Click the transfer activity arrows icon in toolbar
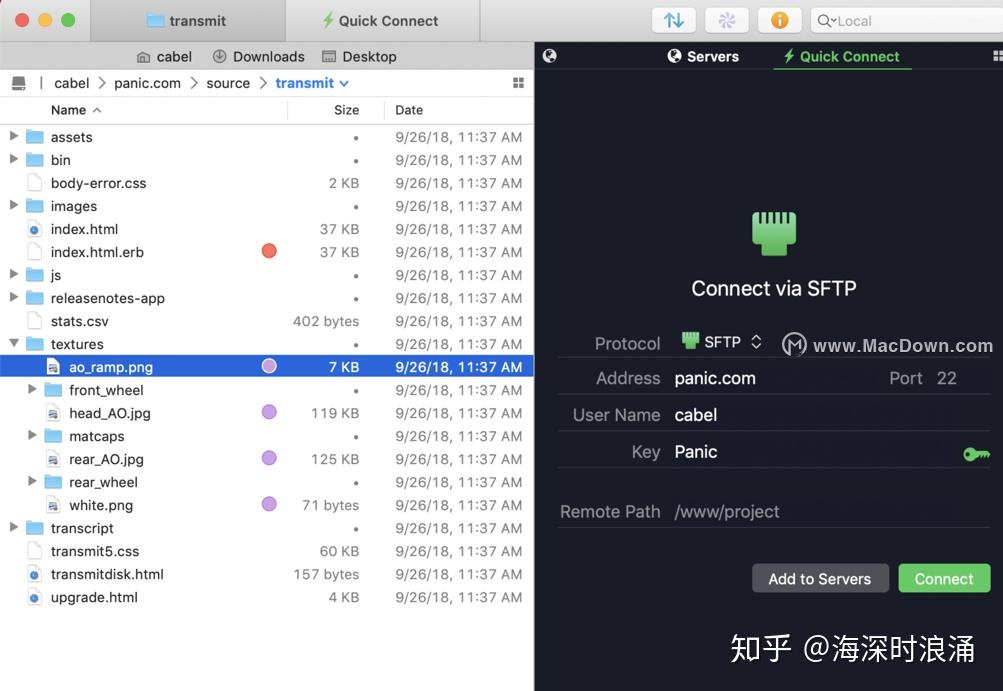1003x691 pixels. [x=674, y=19]
